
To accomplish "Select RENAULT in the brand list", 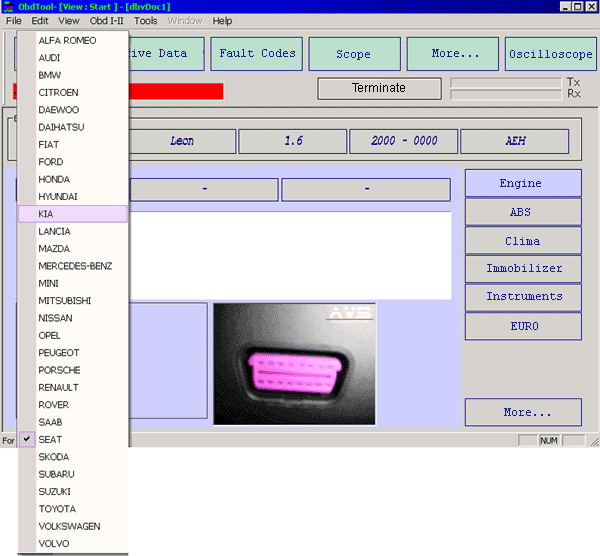I will pyautogui.click(x=73, y=387).
